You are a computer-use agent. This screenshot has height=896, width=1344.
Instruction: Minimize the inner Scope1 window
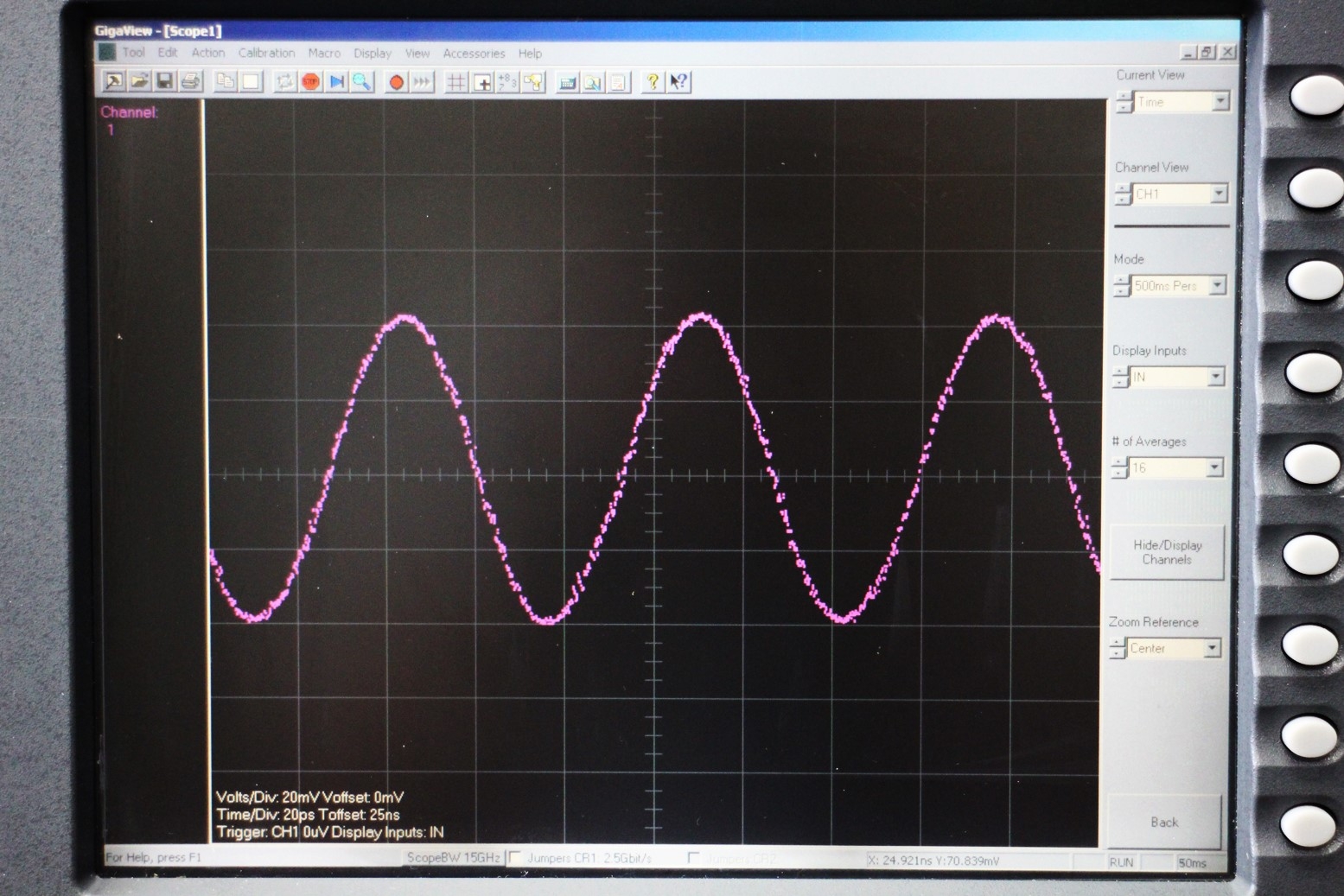coord(1189,53)
